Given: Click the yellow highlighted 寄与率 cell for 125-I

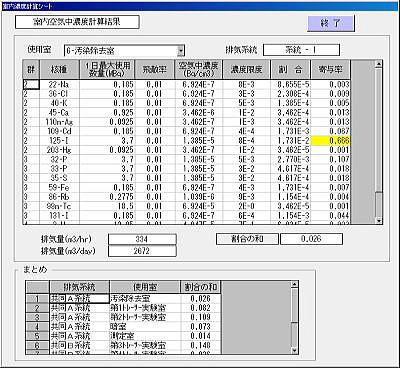Looking at the screenshot, I should pyautogui.click(x=330, y=140).
